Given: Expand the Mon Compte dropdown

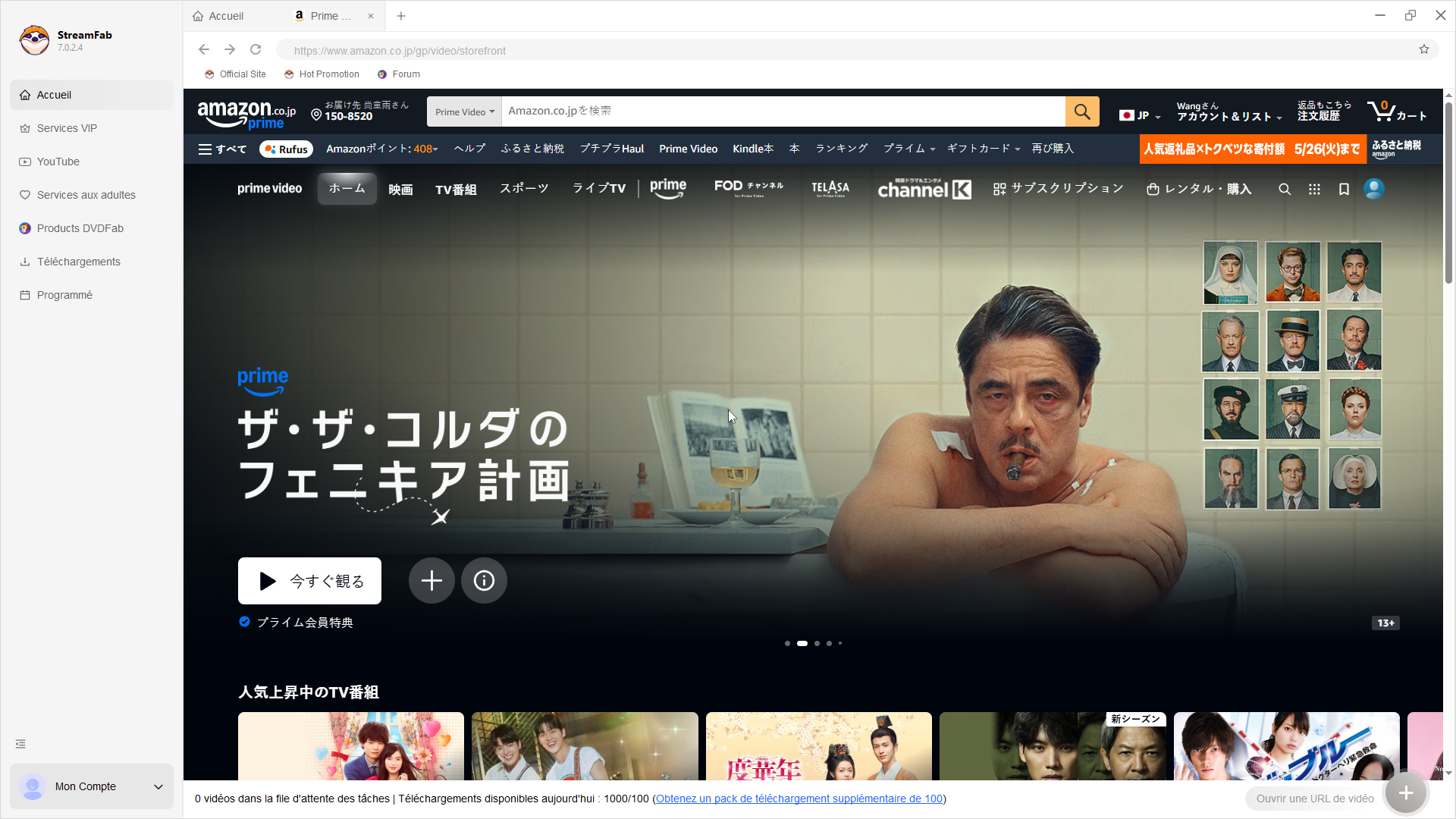Looking at the screenshot, I should click(x=92, y=786).
